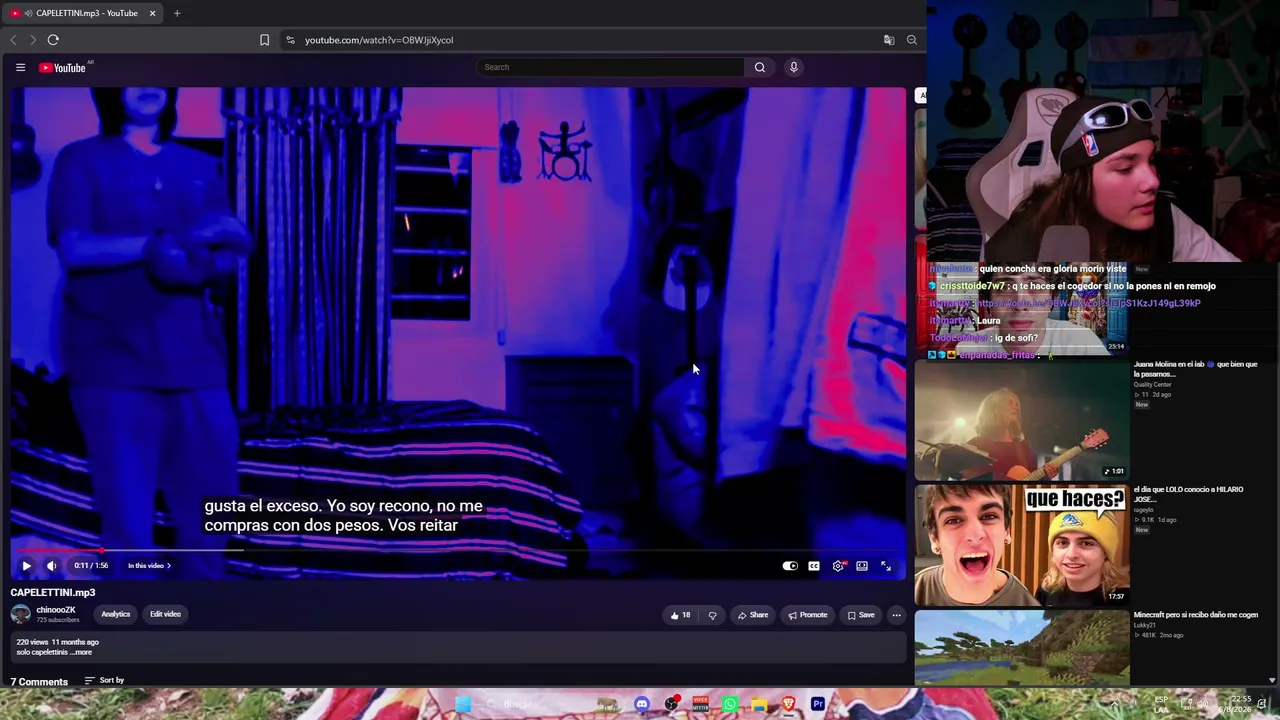Open the Windows Start menu

[x=462, y=704]
